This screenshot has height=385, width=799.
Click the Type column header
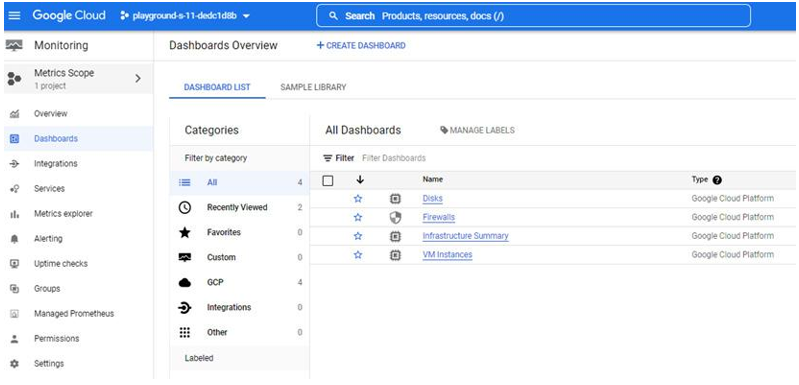click(x=700, y=180)
